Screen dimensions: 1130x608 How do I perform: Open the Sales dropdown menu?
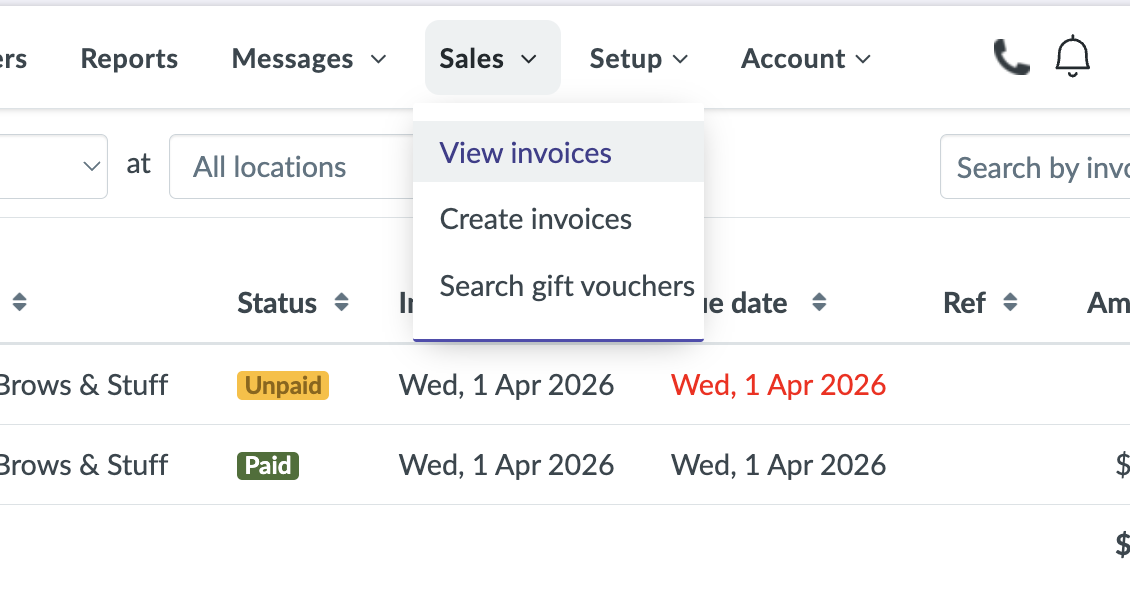coord(492,57)
